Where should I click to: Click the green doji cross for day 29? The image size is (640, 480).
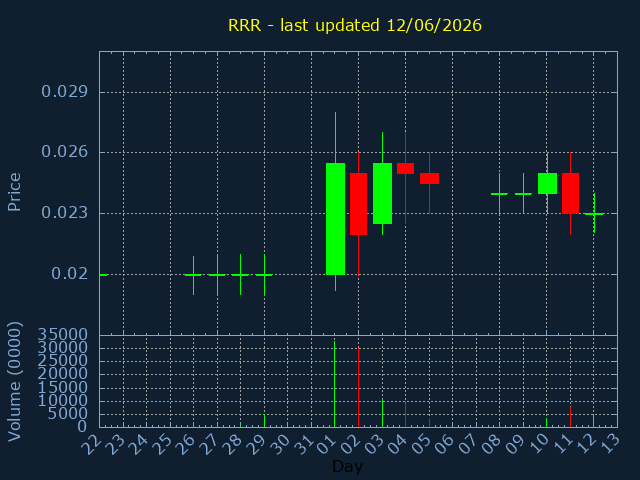coord(264,275)
